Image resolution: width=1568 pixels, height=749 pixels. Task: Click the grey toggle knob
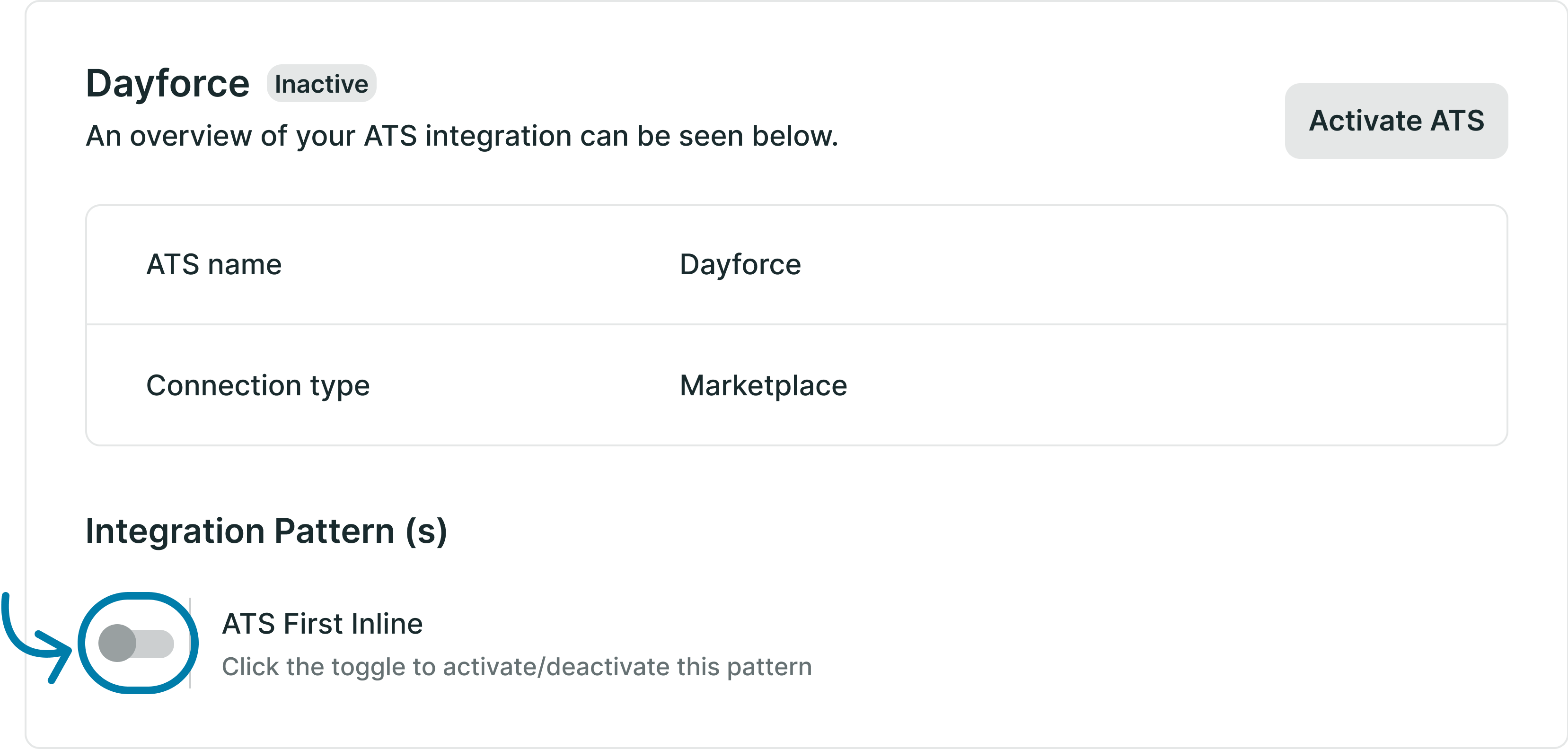coord(117,643)
